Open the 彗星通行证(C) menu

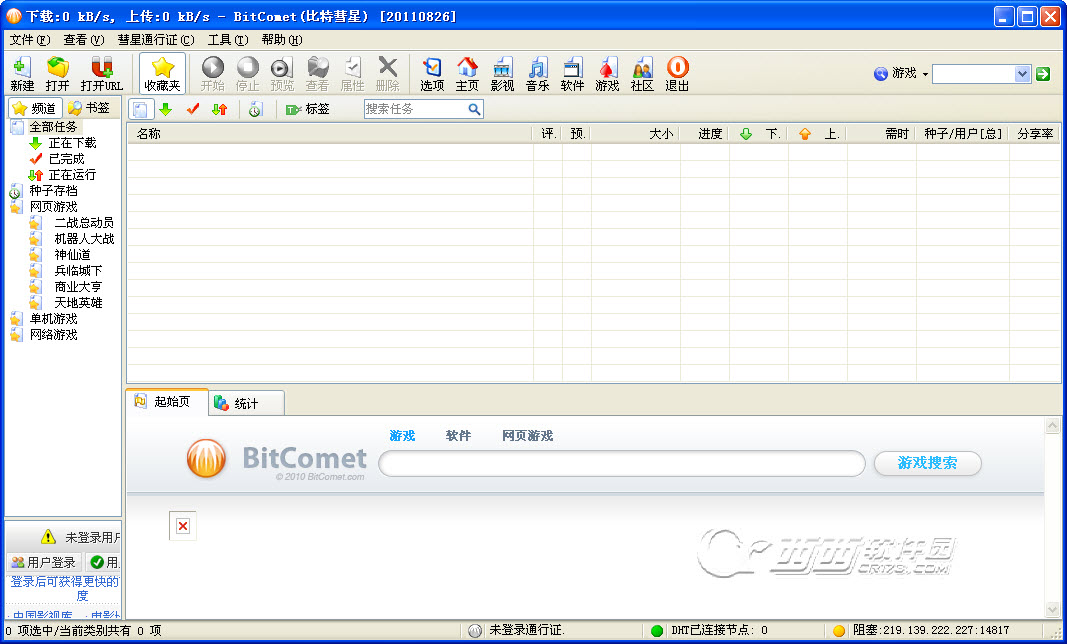[156, 39]
